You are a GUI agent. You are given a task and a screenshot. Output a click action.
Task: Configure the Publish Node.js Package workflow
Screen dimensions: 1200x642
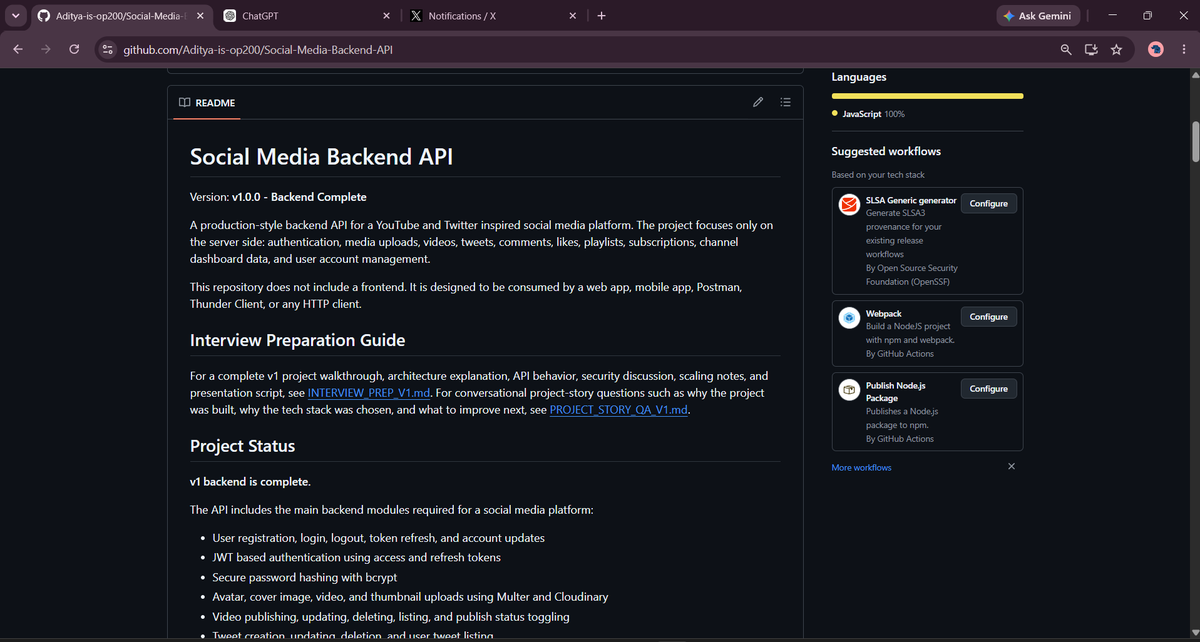(989, 388)
